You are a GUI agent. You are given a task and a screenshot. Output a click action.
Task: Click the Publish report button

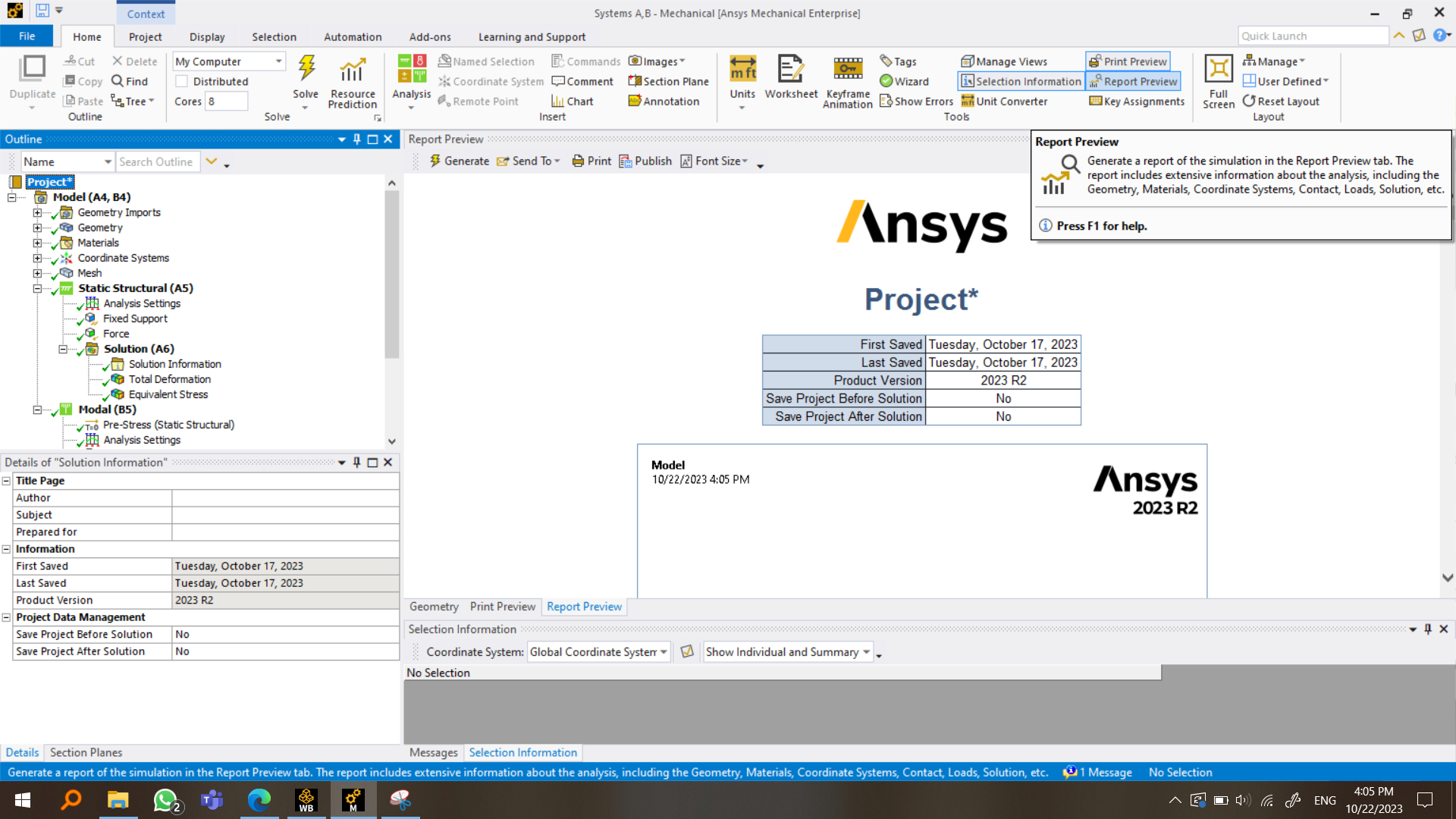click(x=645, y=161)
